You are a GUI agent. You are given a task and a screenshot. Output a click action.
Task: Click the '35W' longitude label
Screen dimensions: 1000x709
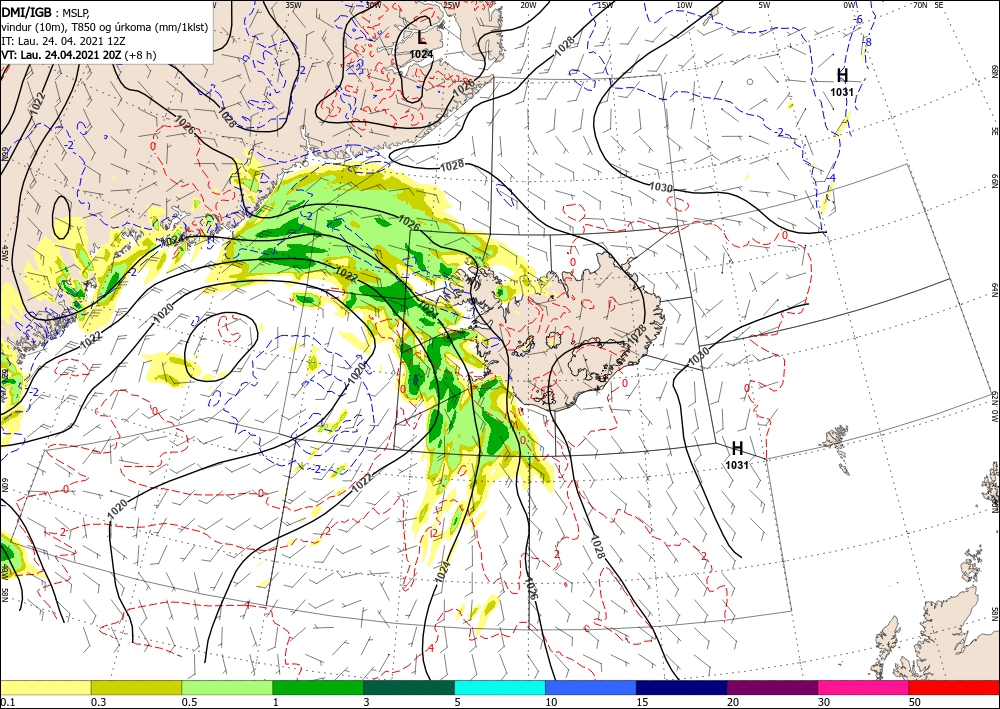click(293, 5)
